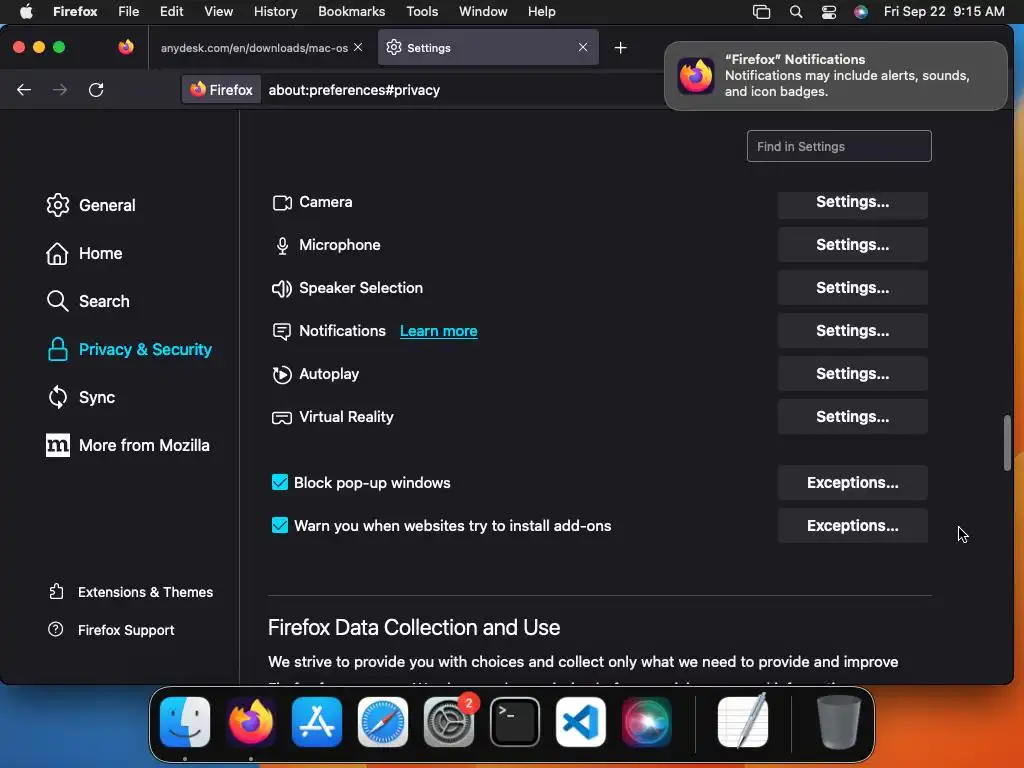The width and height of the screenshot is (1024, 768).
Task: Open the Window menu
Action: coord(483,12)
